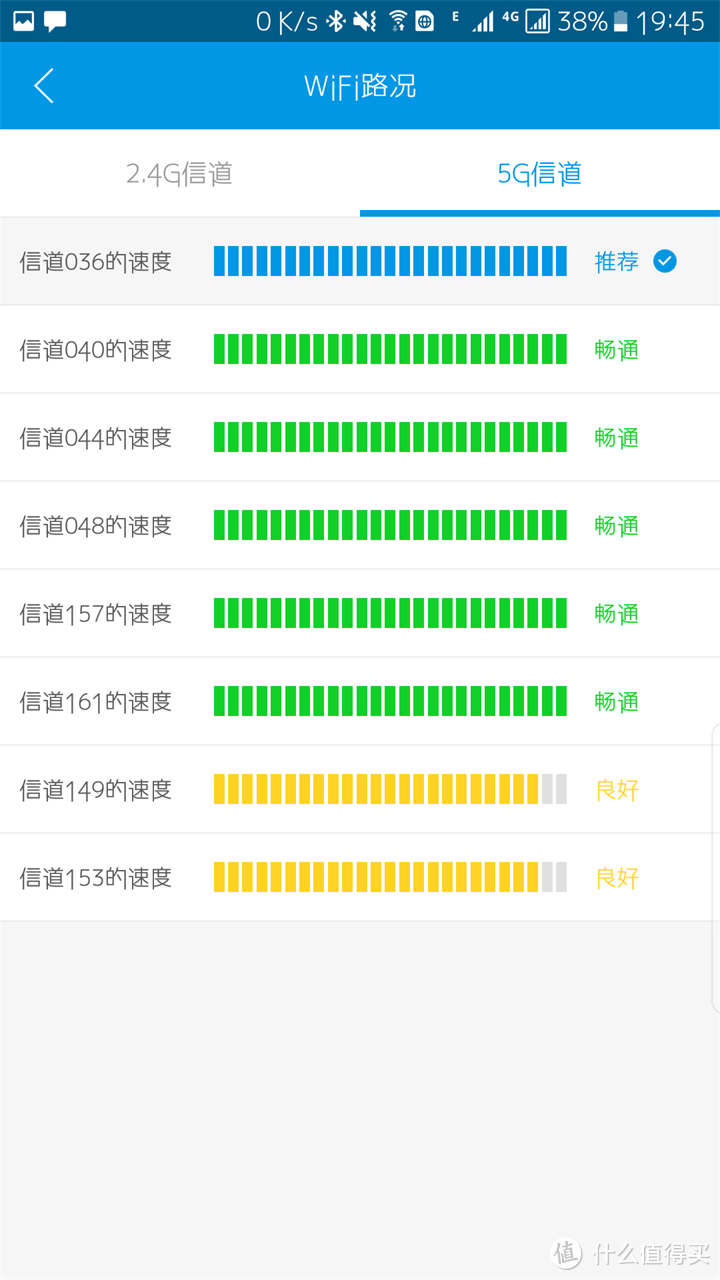The image size is (720, 1280).
Task: Tap the WiFi signal icon in status bar
Action: pyautogui.click(x=398, y=21)
